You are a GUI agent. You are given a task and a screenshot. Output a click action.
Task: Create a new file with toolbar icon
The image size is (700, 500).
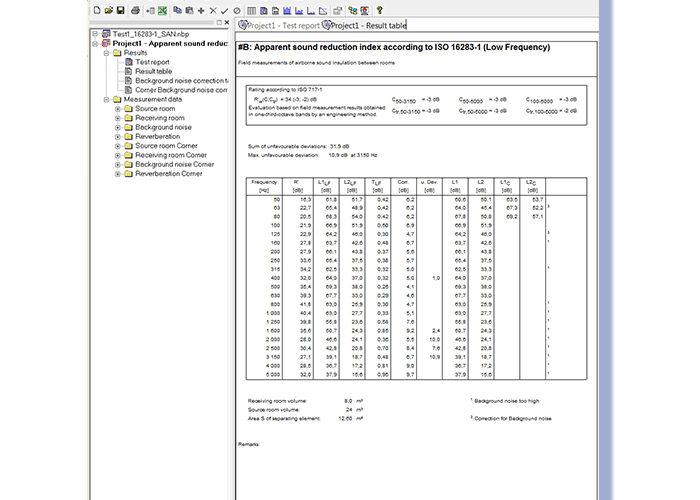pyautogui.click(x=97, y=10)
